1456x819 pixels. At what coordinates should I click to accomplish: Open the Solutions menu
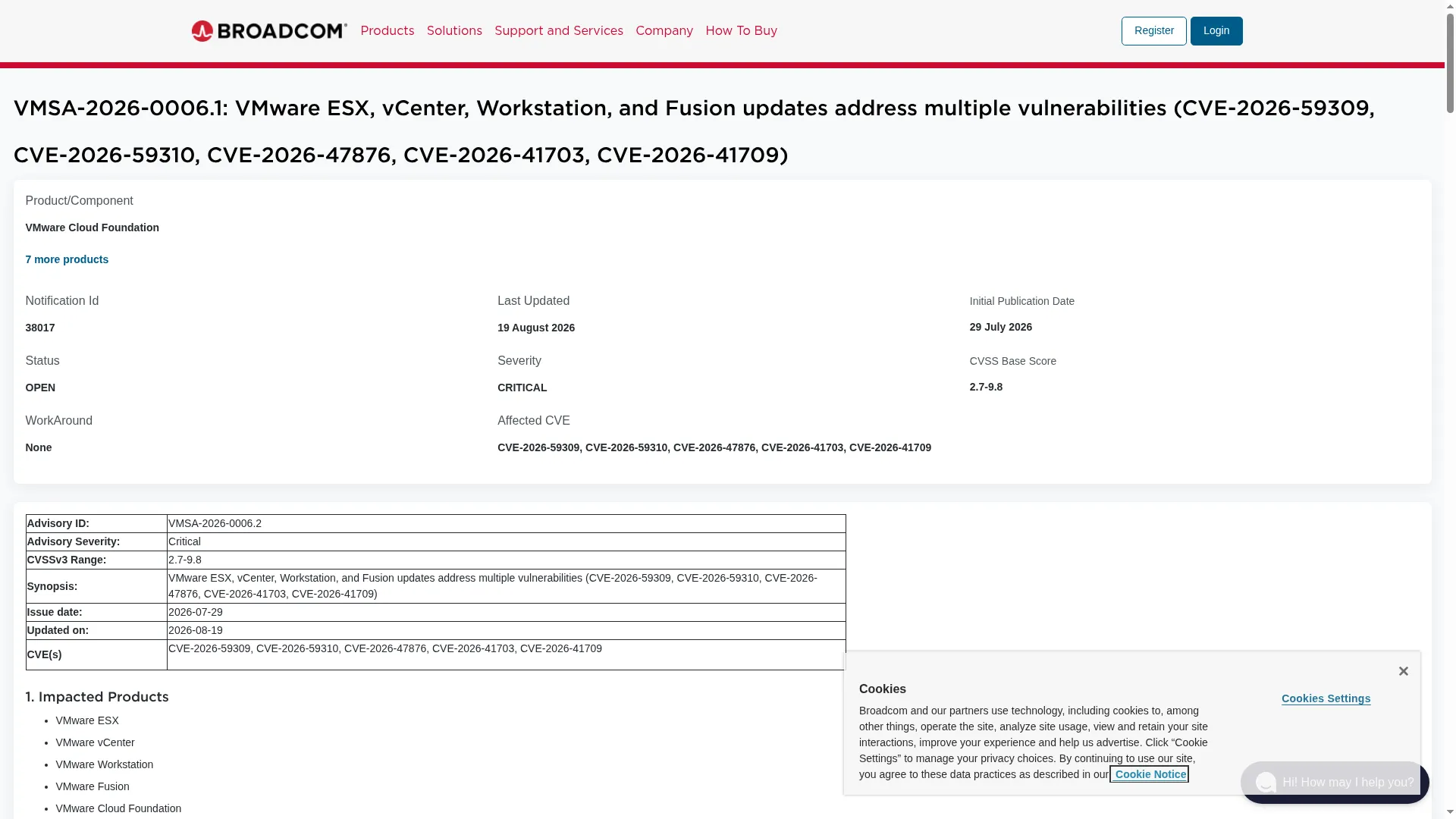(x=454, y=31)
